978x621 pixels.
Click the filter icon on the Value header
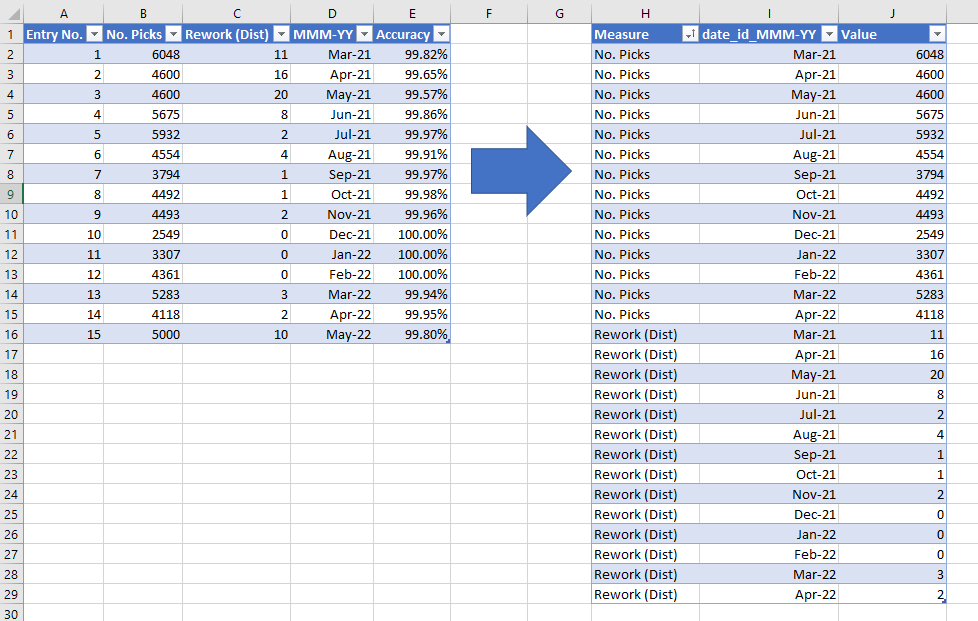point(936,33)
